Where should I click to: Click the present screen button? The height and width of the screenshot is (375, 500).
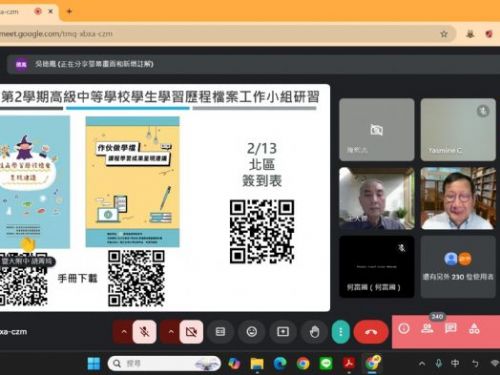click(283, 332)
